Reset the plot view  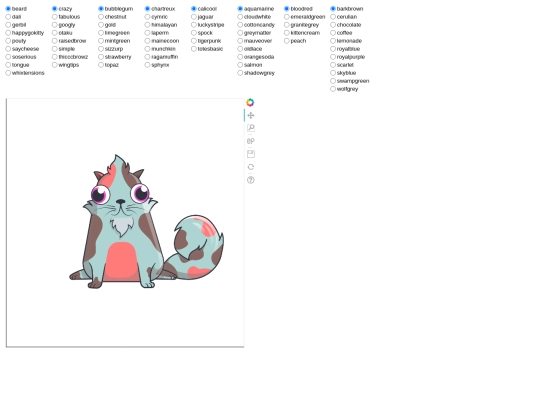tap(251, 167)
